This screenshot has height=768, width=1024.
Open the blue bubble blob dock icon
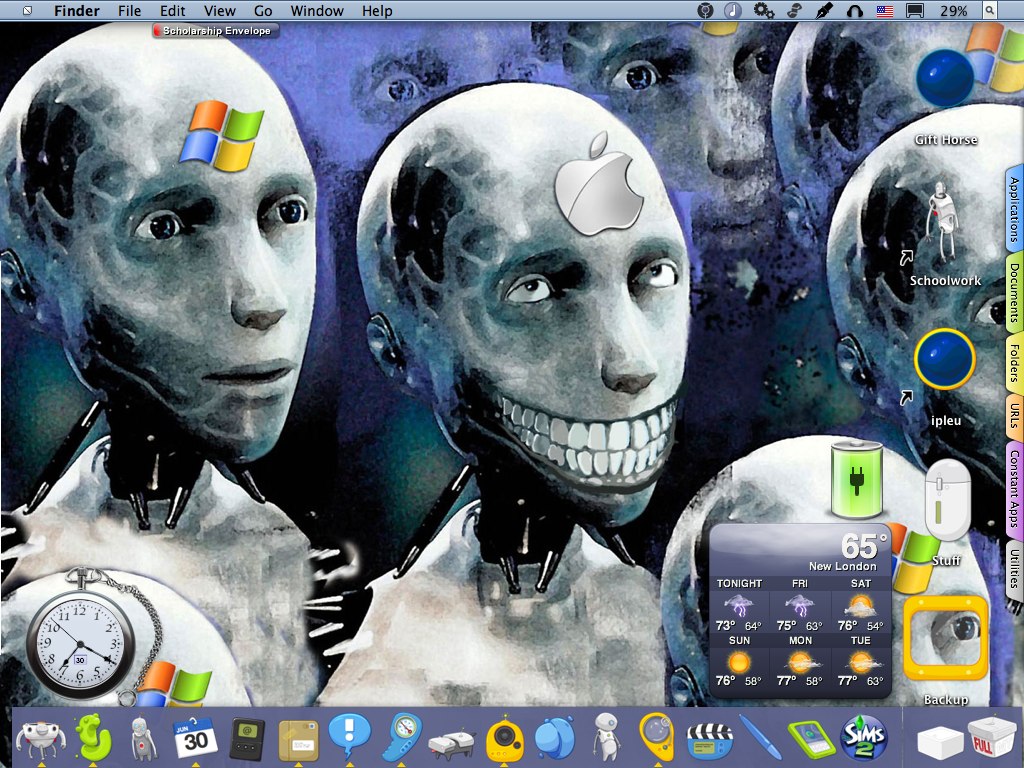[x=554, y=738]
